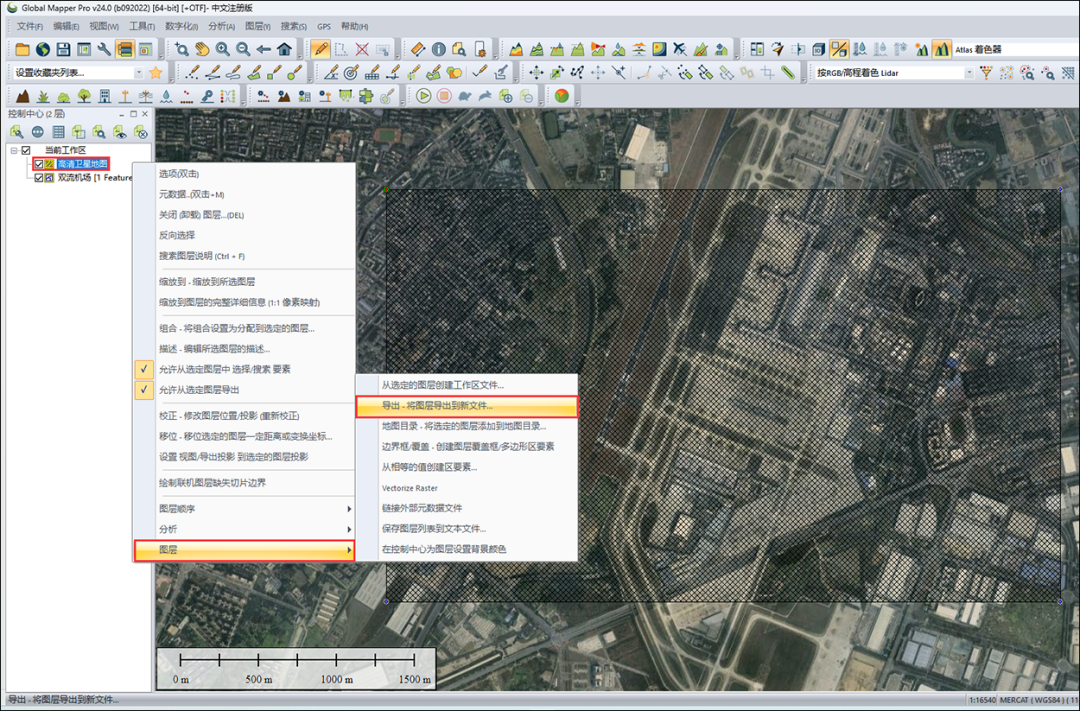
Task: Click the tree feature icon
Action: pyautogui.click(x=84, y=96)
